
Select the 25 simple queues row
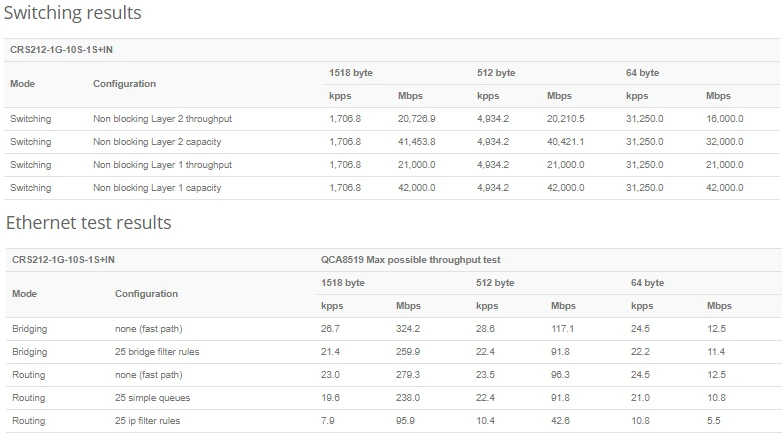click(153, 398)
